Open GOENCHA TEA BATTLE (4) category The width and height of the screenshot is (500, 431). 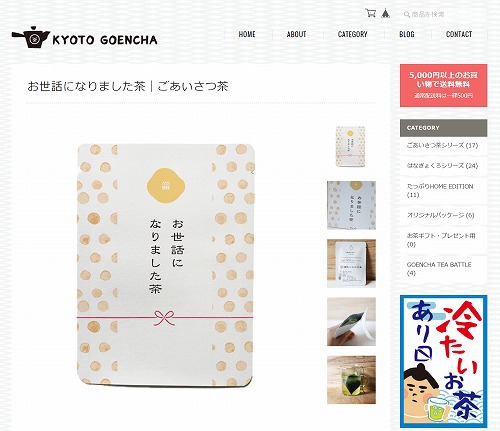[x=439, y=269]
